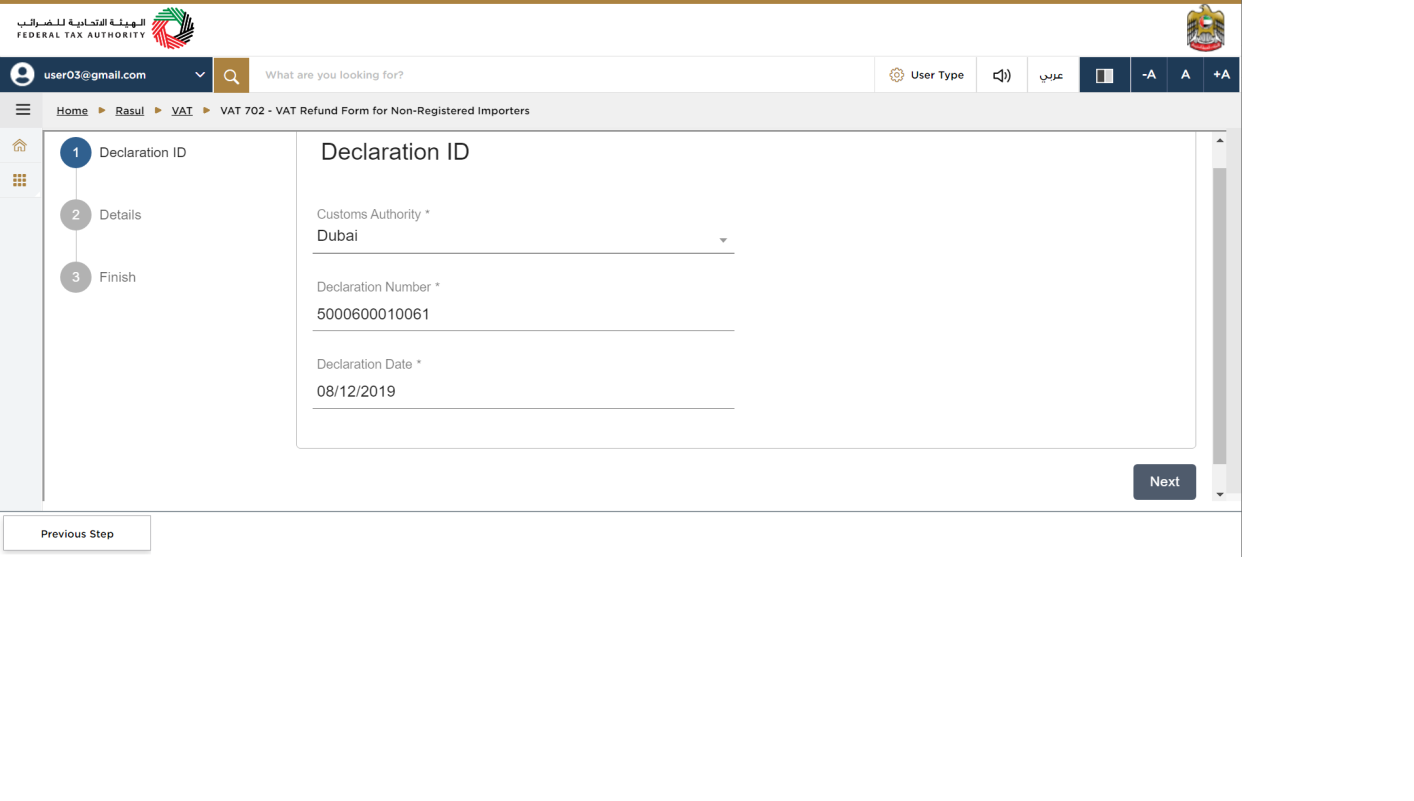The width and height of the screenshot is (1414, 801).
Task: Click the Customs Authority dropdown arrow
Action: (x=723, y=240)
